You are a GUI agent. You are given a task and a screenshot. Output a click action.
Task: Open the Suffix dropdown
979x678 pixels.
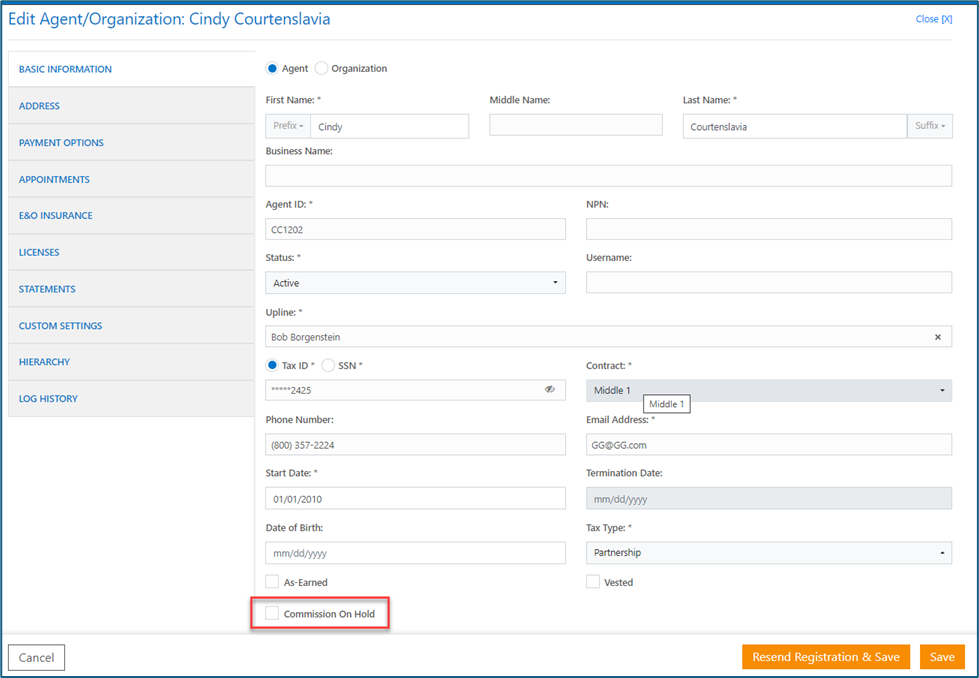point(929,126)
